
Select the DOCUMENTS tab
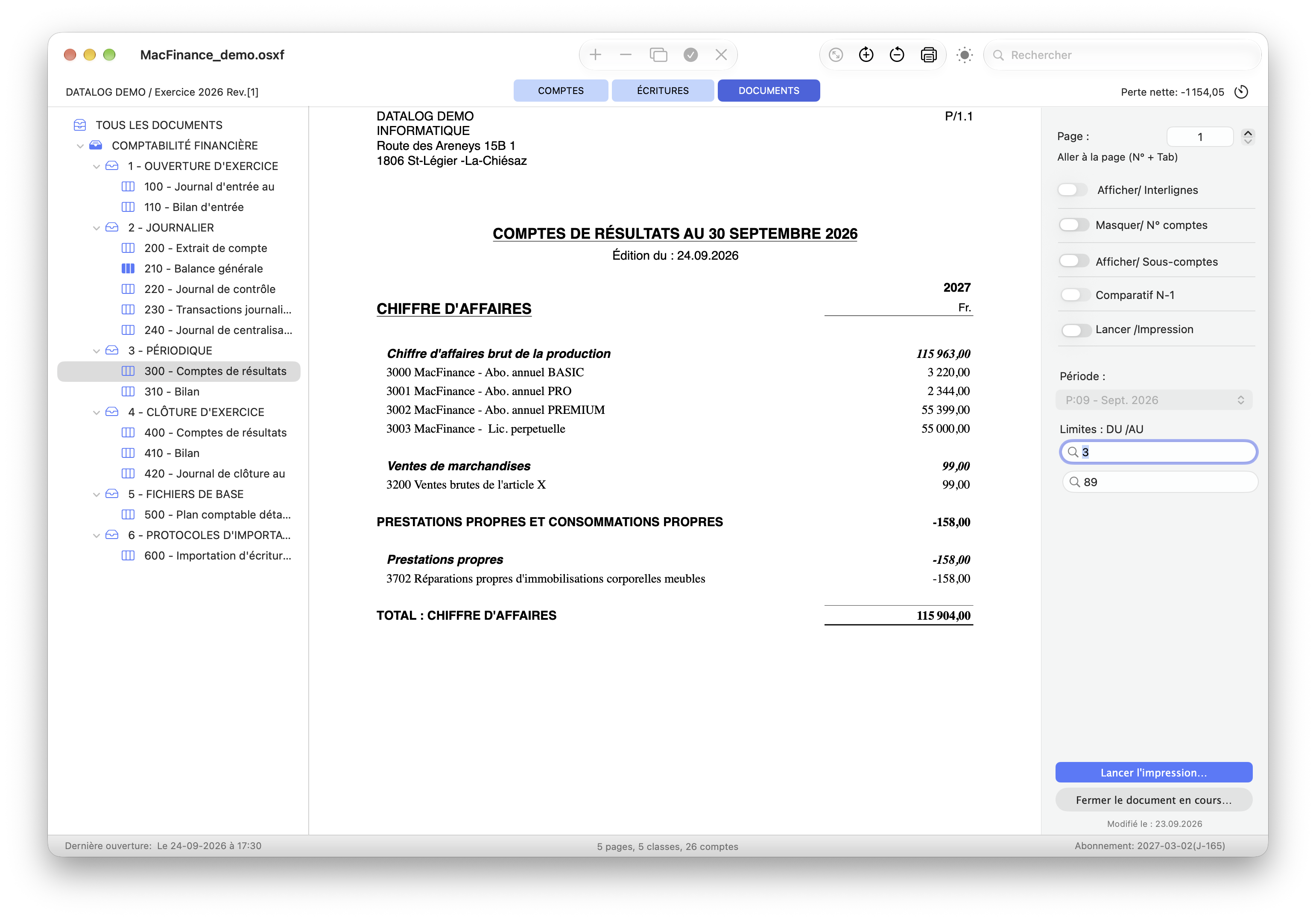coord(769,91)
